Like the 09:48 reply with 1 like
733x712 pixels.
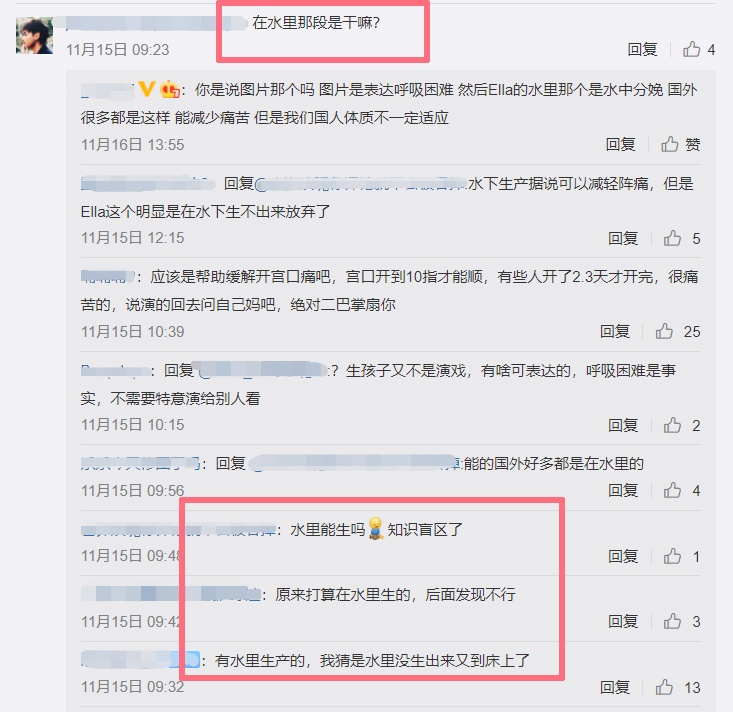pos(672,556)
